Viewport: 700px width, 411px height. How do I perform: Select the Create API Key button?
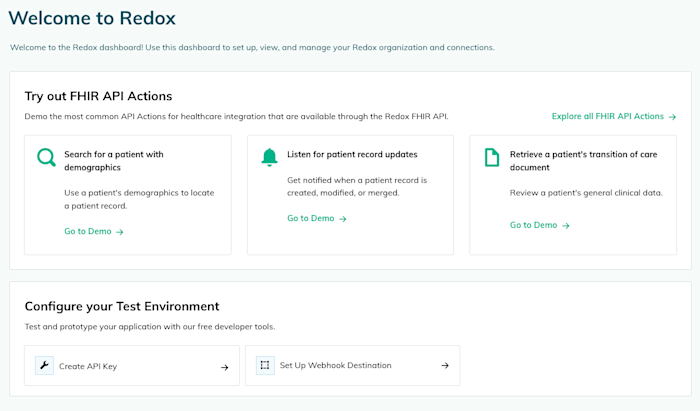tap(132, 365)
